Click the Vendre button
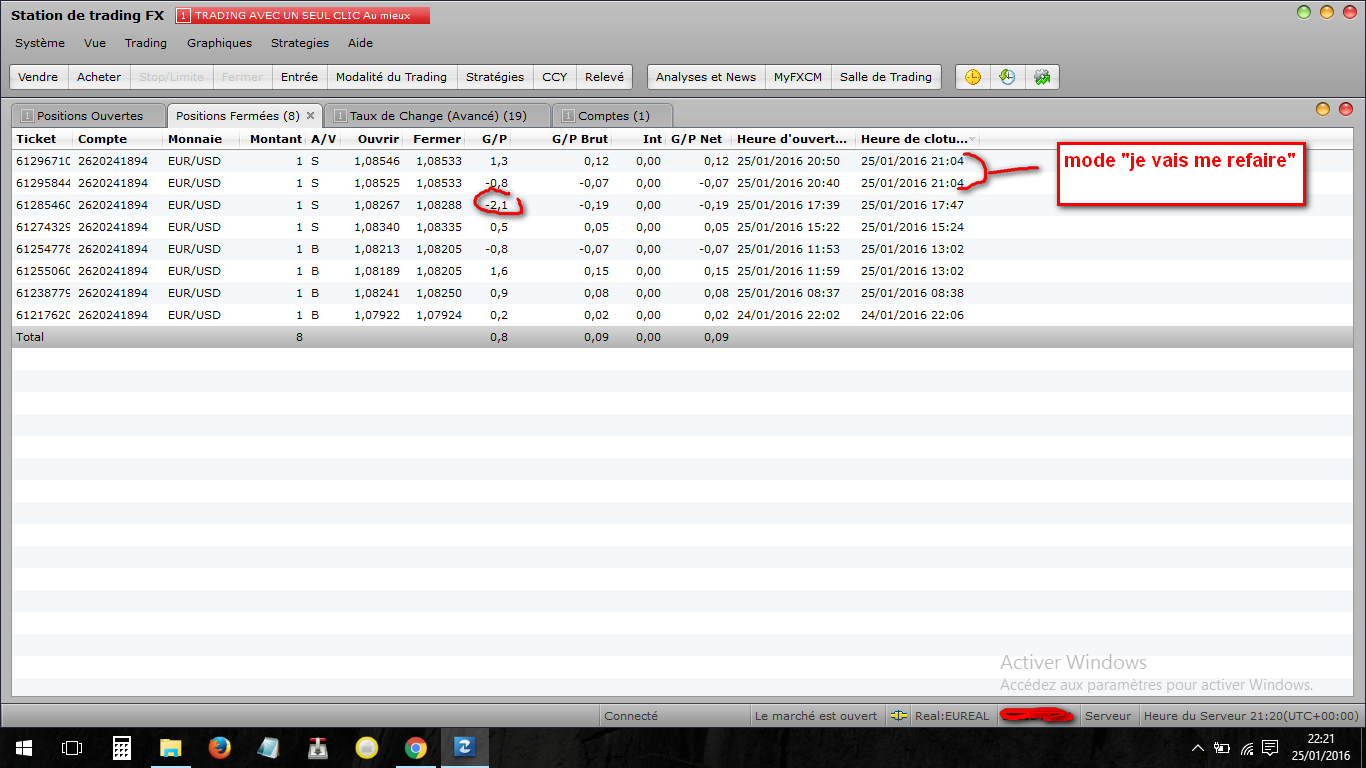The height and width of the screenshot is (768, 1366). (x=38, y=77)
